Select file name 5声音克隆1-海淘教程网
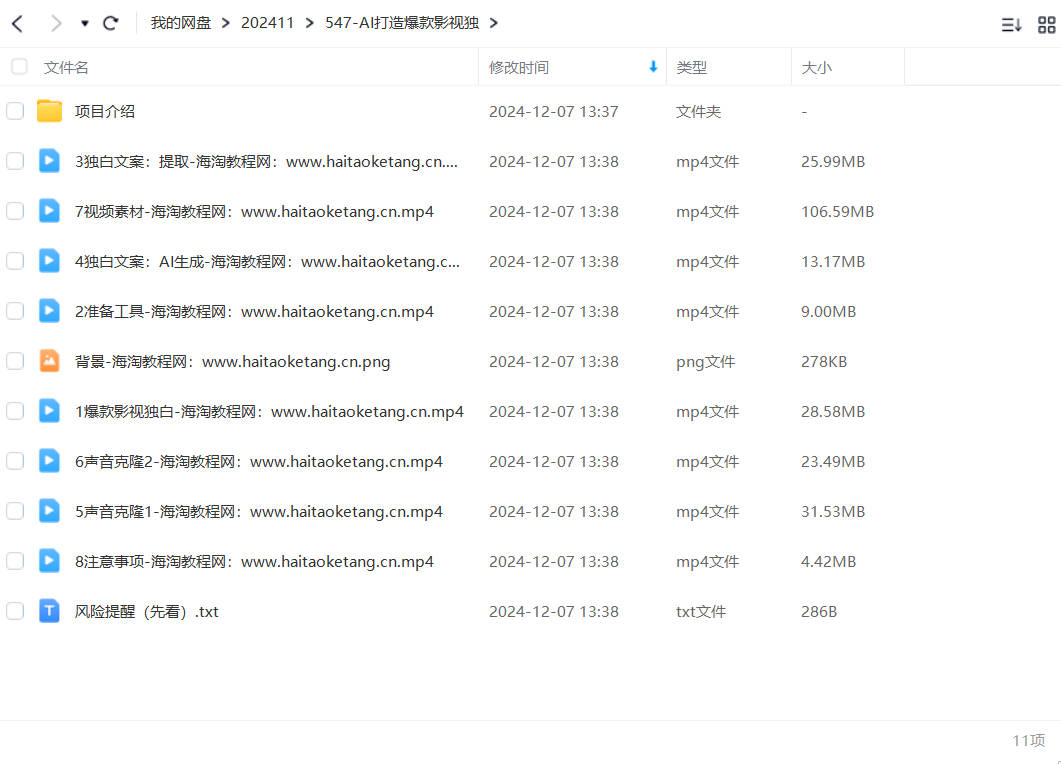This screenshot has width=1061, height=764. pyautogui.click(x=258, y=512)
